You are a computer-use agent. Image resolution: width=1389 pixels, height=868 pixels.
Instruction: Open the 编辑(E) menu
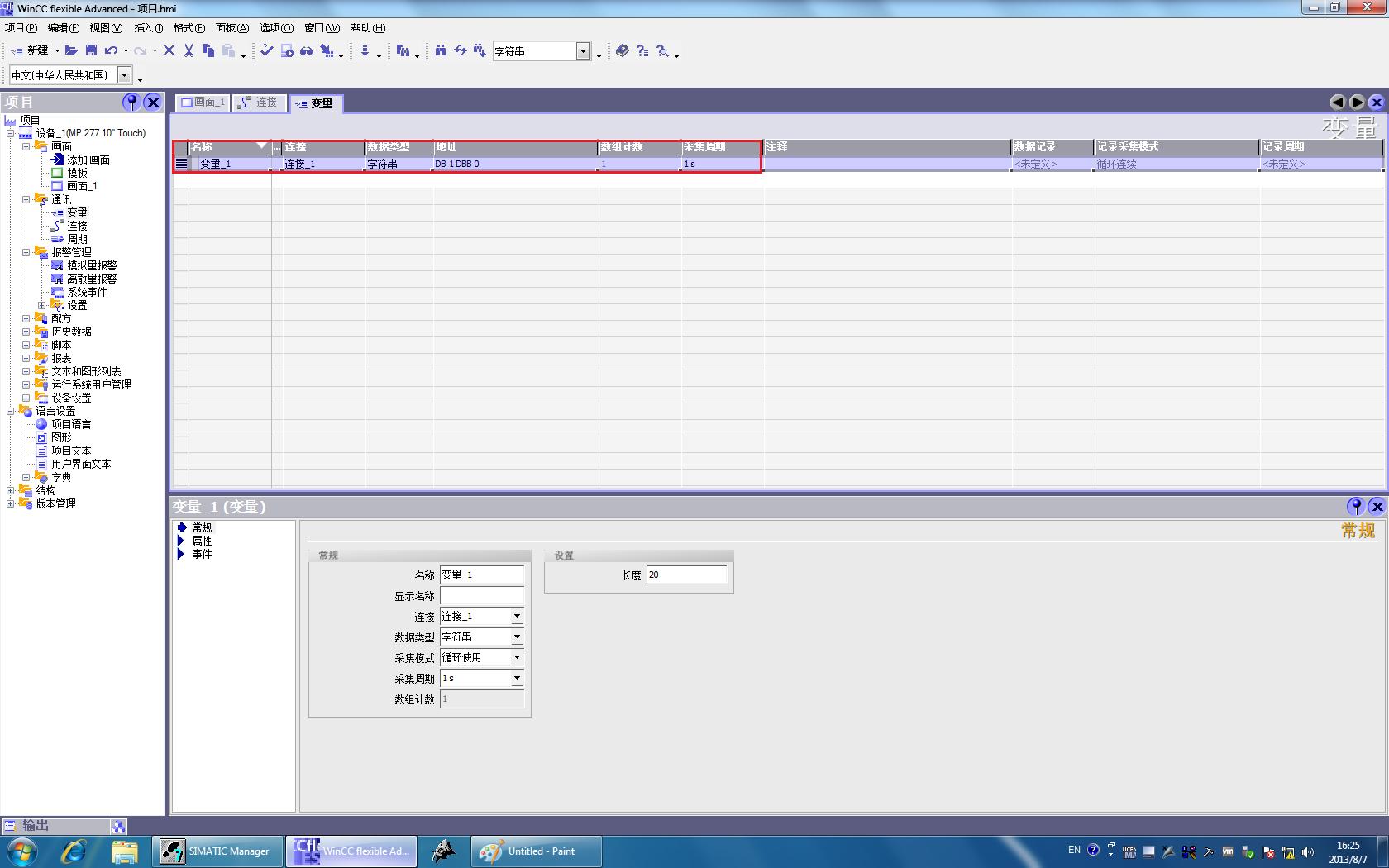point(64,28)
